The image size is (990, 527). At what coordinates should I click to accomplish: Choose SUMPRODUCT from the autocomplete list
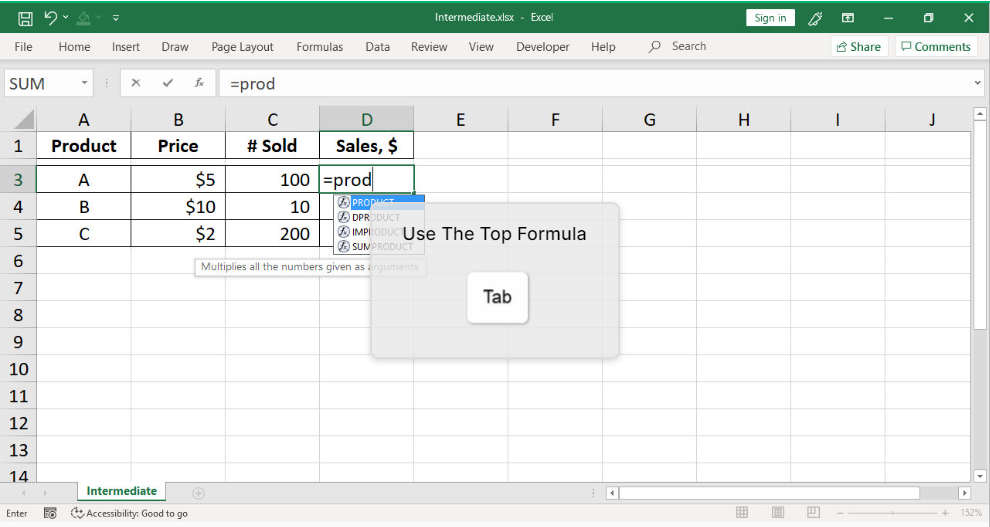point(379,246)
